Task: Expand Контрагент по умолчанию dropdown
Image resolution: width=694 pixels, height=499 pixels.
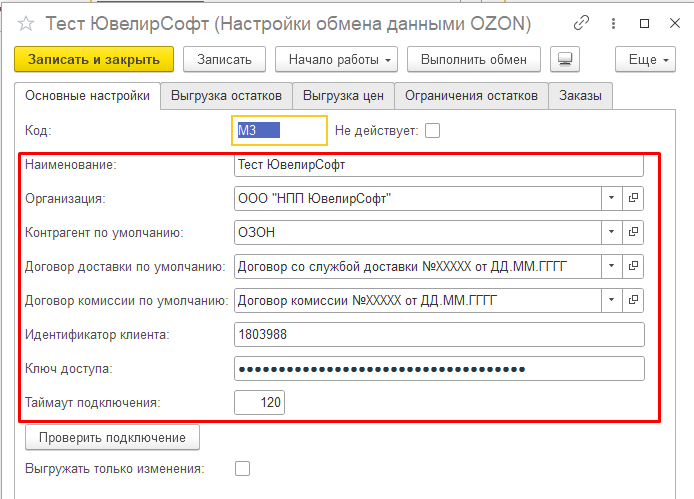Action: (x=612, y=232)
